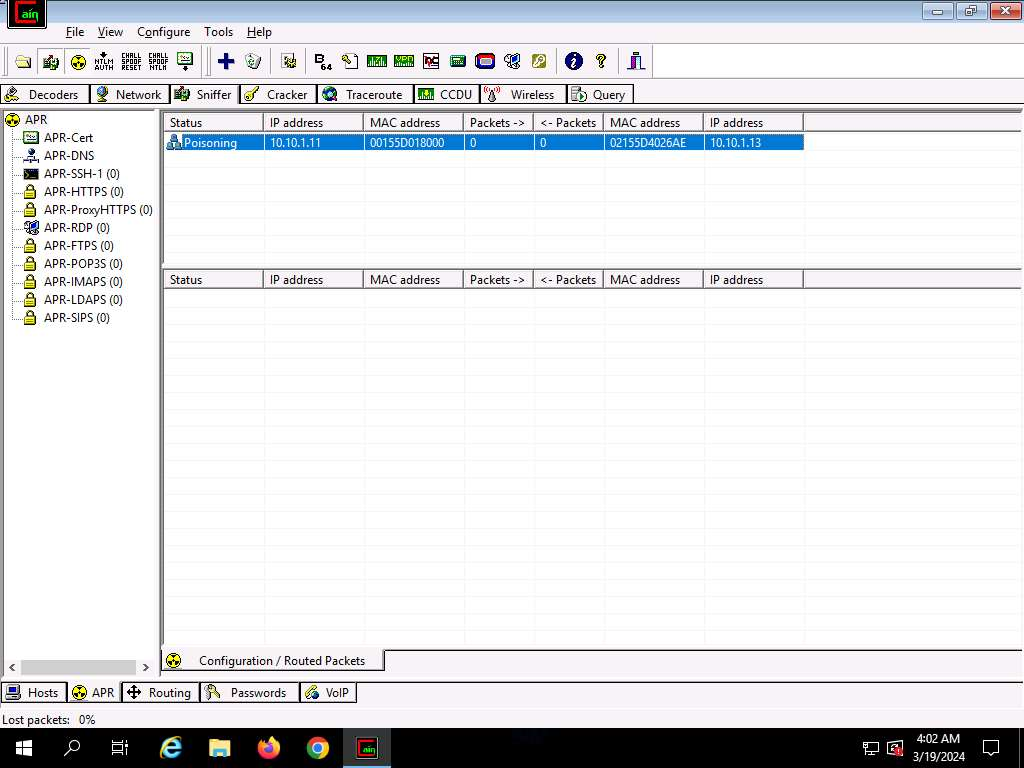
Task: Open Firefox from the taskbar
Action: click(x=269, y=747)
